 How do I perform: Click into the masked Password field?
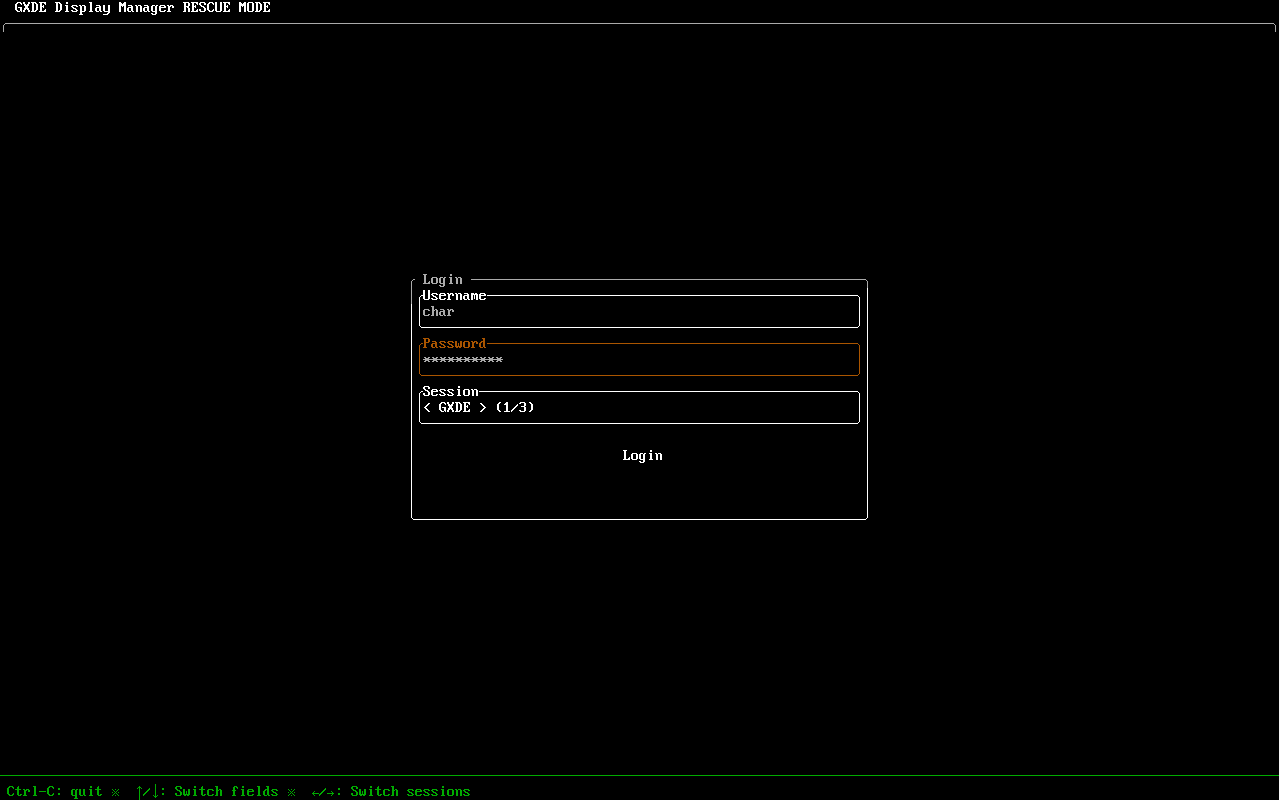tap(639, 359)
